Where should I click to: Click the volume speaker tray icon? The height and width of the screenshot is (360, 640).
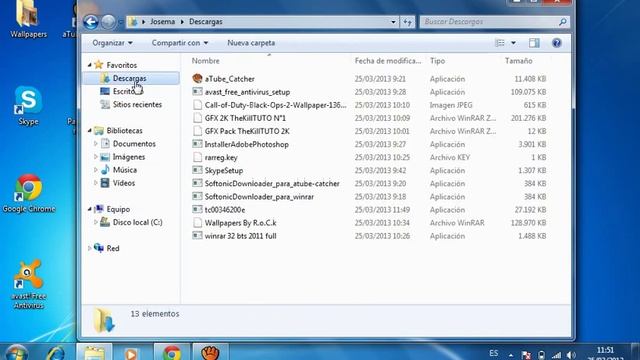tap(571, 356)
